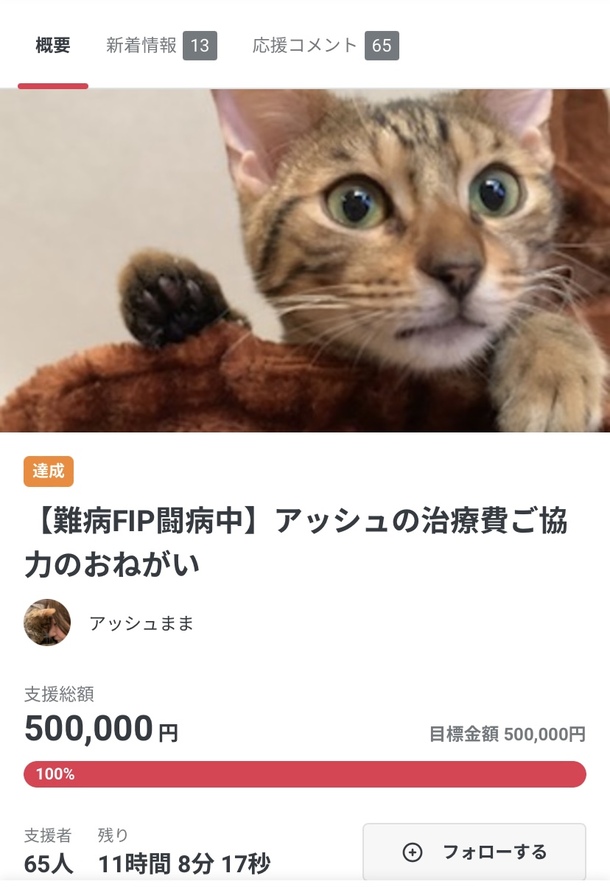Click the 100% red progress bar
Viewport: 610px width, 887px height.
304,774
